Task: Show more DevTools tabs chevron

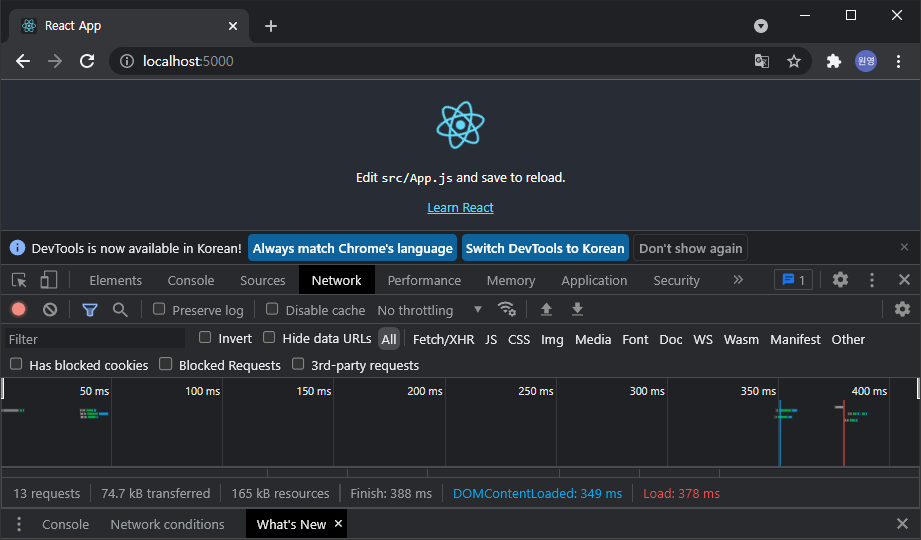Action: (738, 280)
